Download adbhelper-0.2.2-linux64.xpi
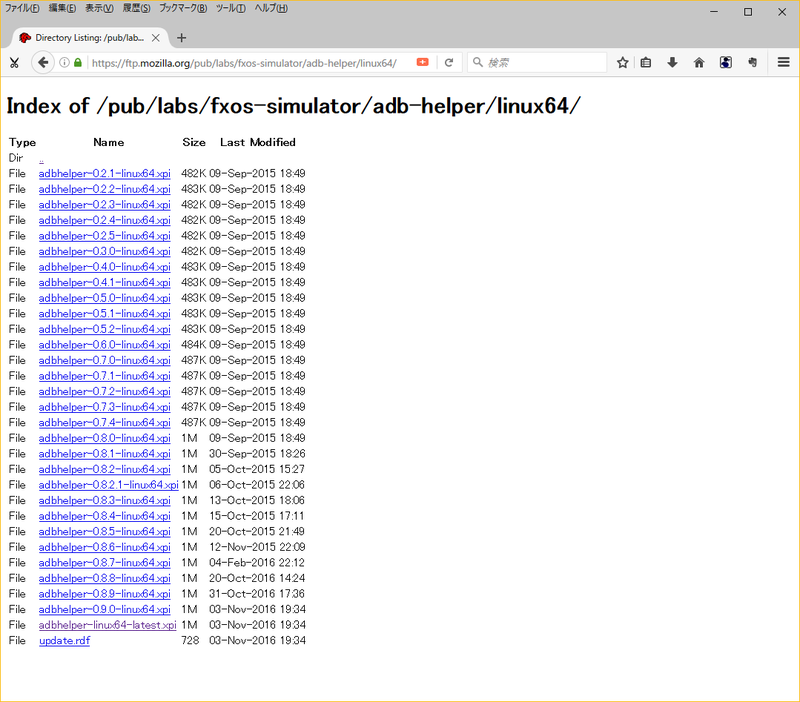The image size is (800, 702). pyautogui.click(x=105, y=189)
